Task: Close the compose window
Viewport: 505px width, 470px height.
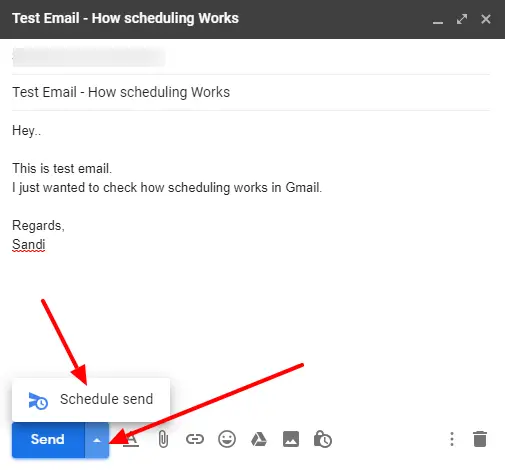Action: 486,19
